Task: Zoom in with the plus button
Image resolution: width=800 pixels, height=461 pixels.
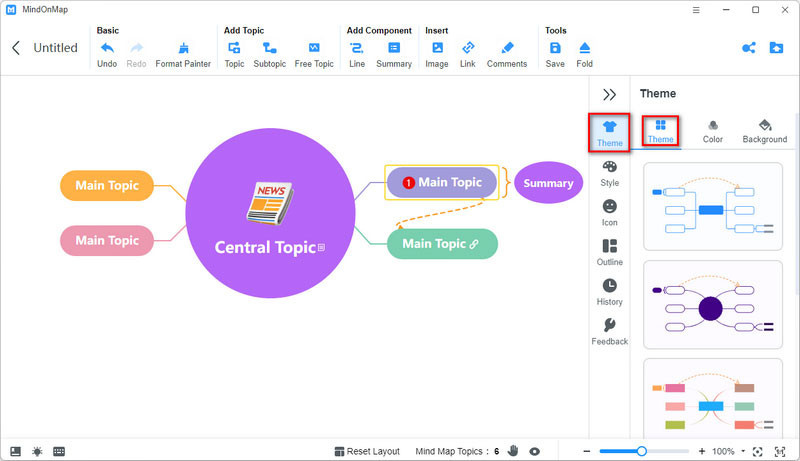Action: (702, 451)
